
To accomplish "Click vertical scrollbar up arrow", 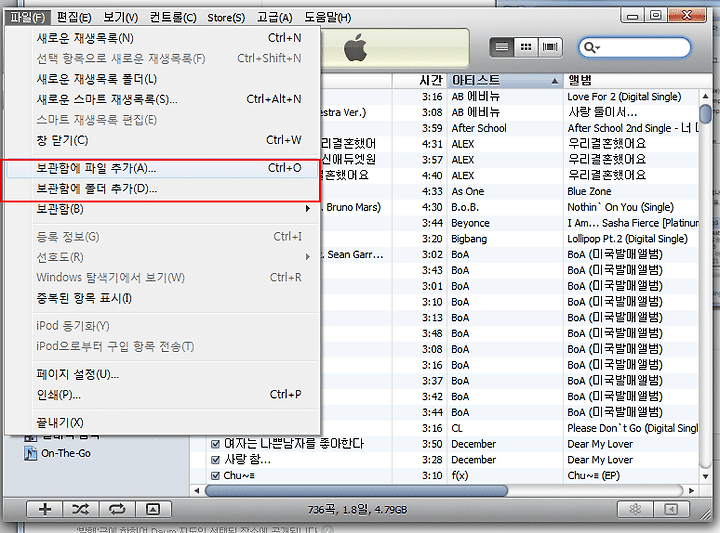I will point(705,96).
